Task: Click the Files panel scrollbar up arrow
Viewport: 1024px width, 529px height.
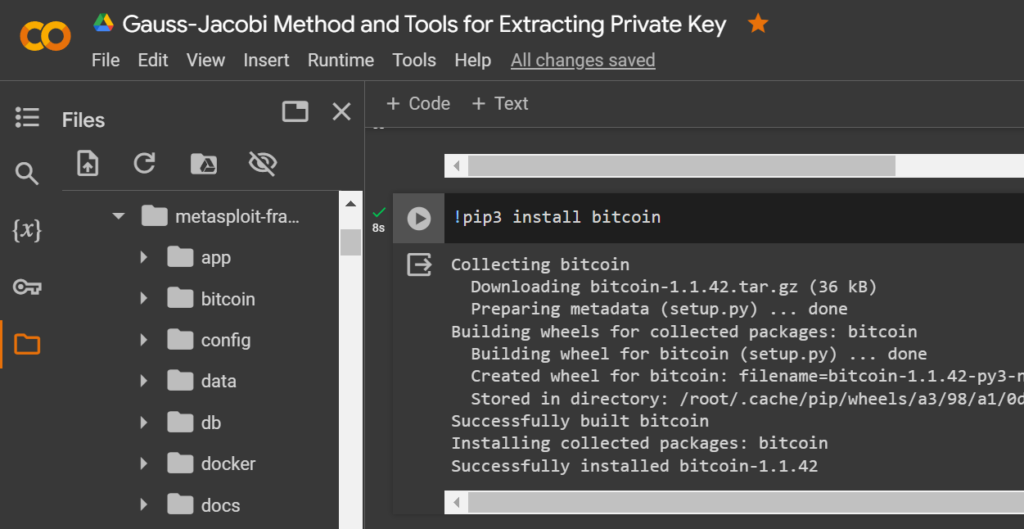Action: coord(351,203)
